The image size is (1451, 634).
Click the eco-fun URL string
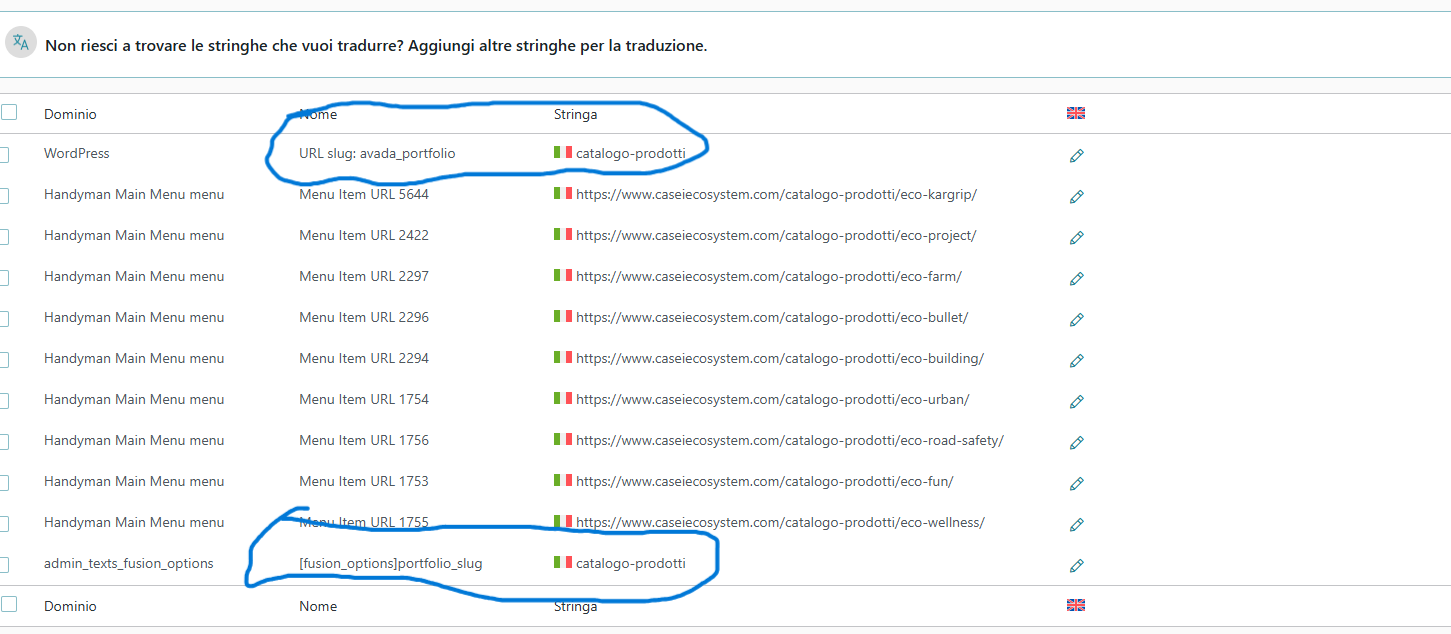coord(765,481)
